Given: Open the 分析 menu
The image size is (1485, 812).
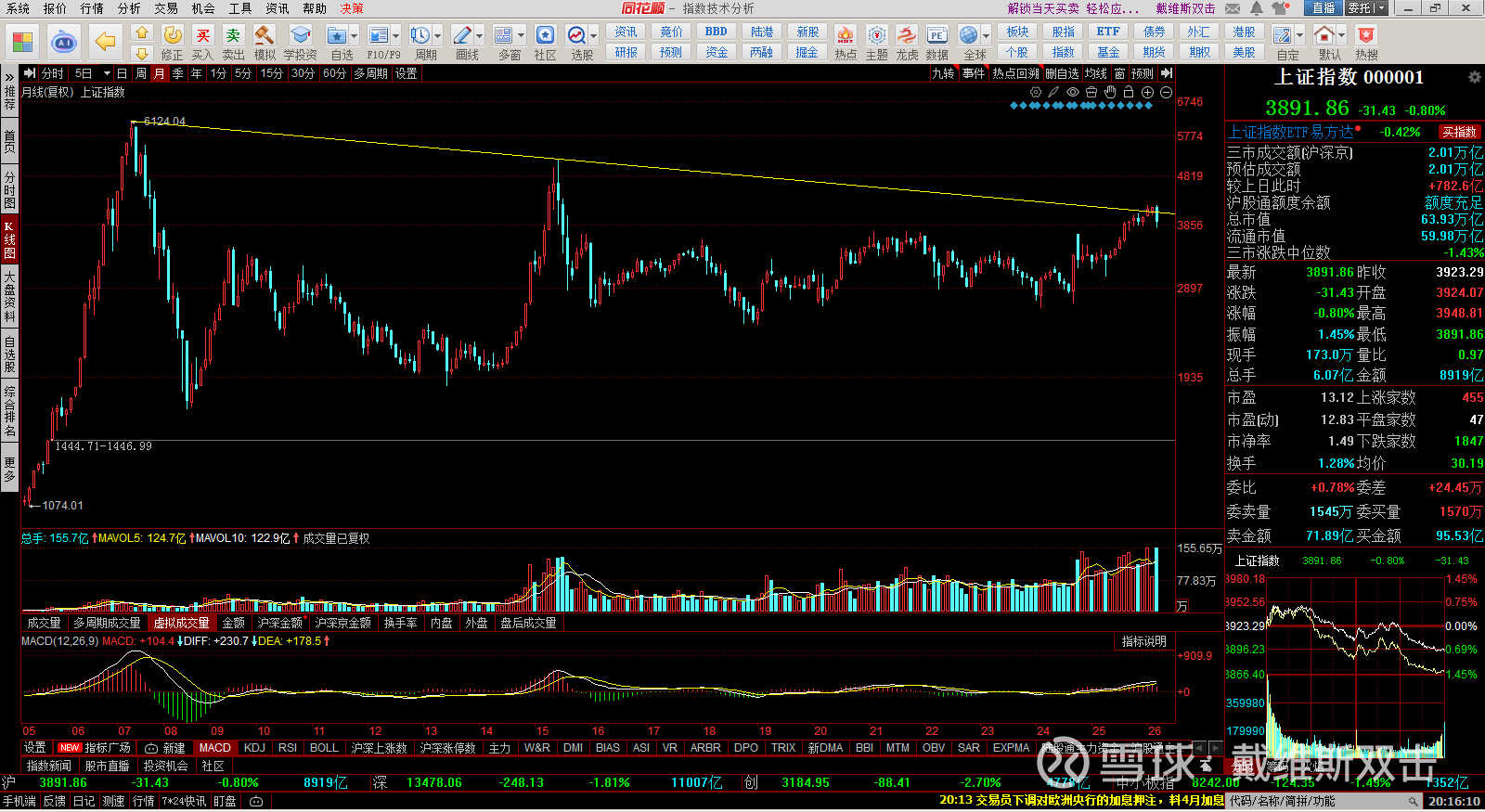Looking at the screenshot, I should [129, 8].
